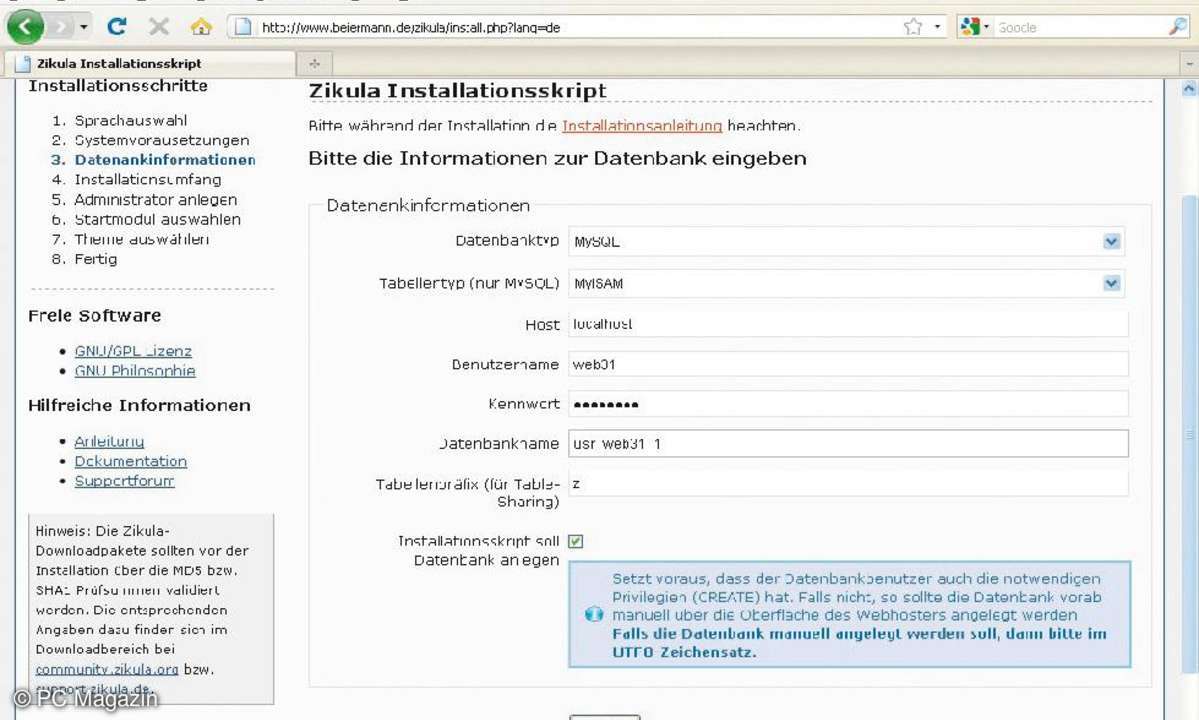
Task: Click step 1 'Sprachauswahl' in the sidebar
Action: click(130, 120)
